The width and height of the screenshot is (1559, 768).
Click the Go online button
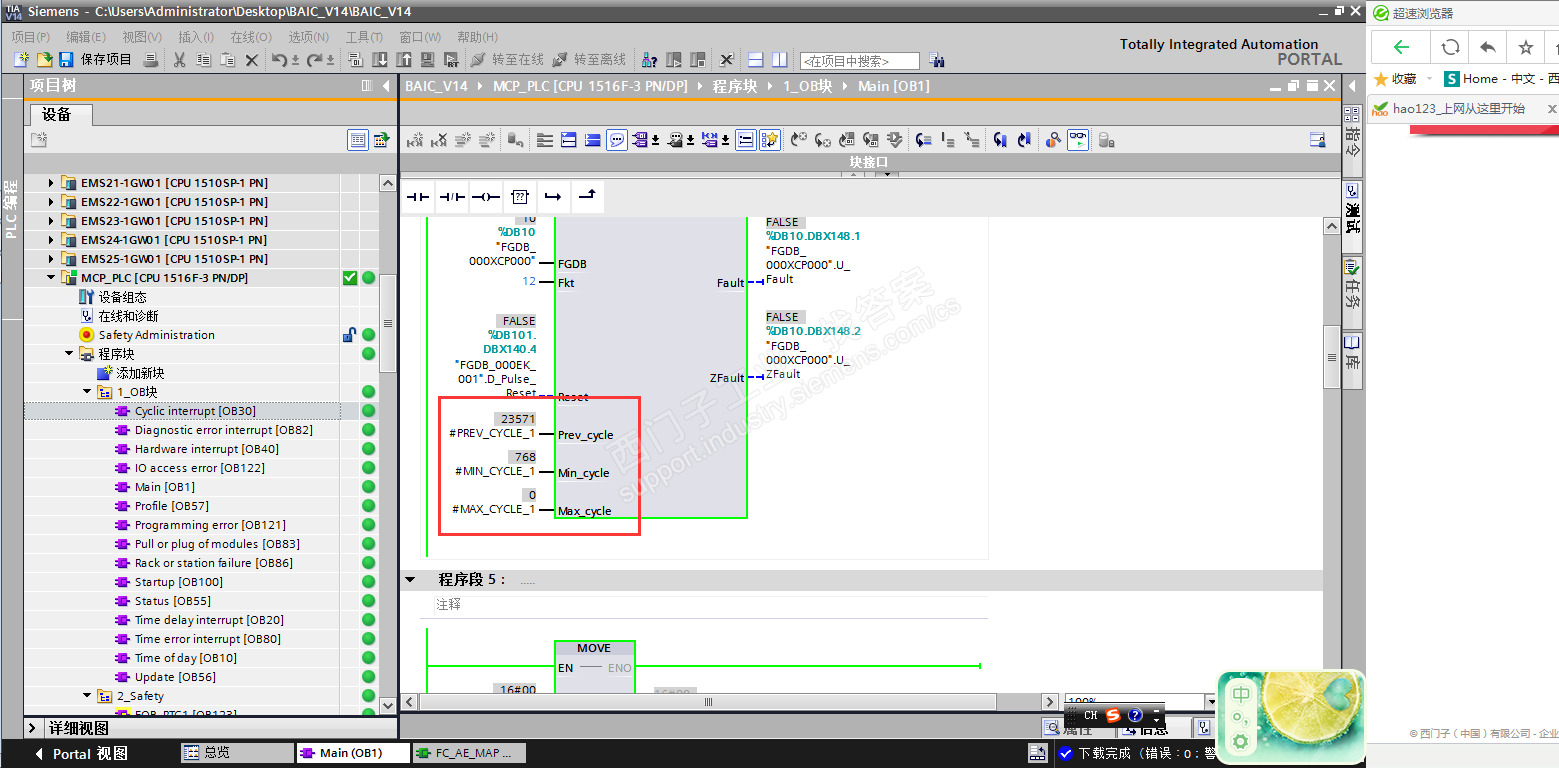(x=506, y=60)
